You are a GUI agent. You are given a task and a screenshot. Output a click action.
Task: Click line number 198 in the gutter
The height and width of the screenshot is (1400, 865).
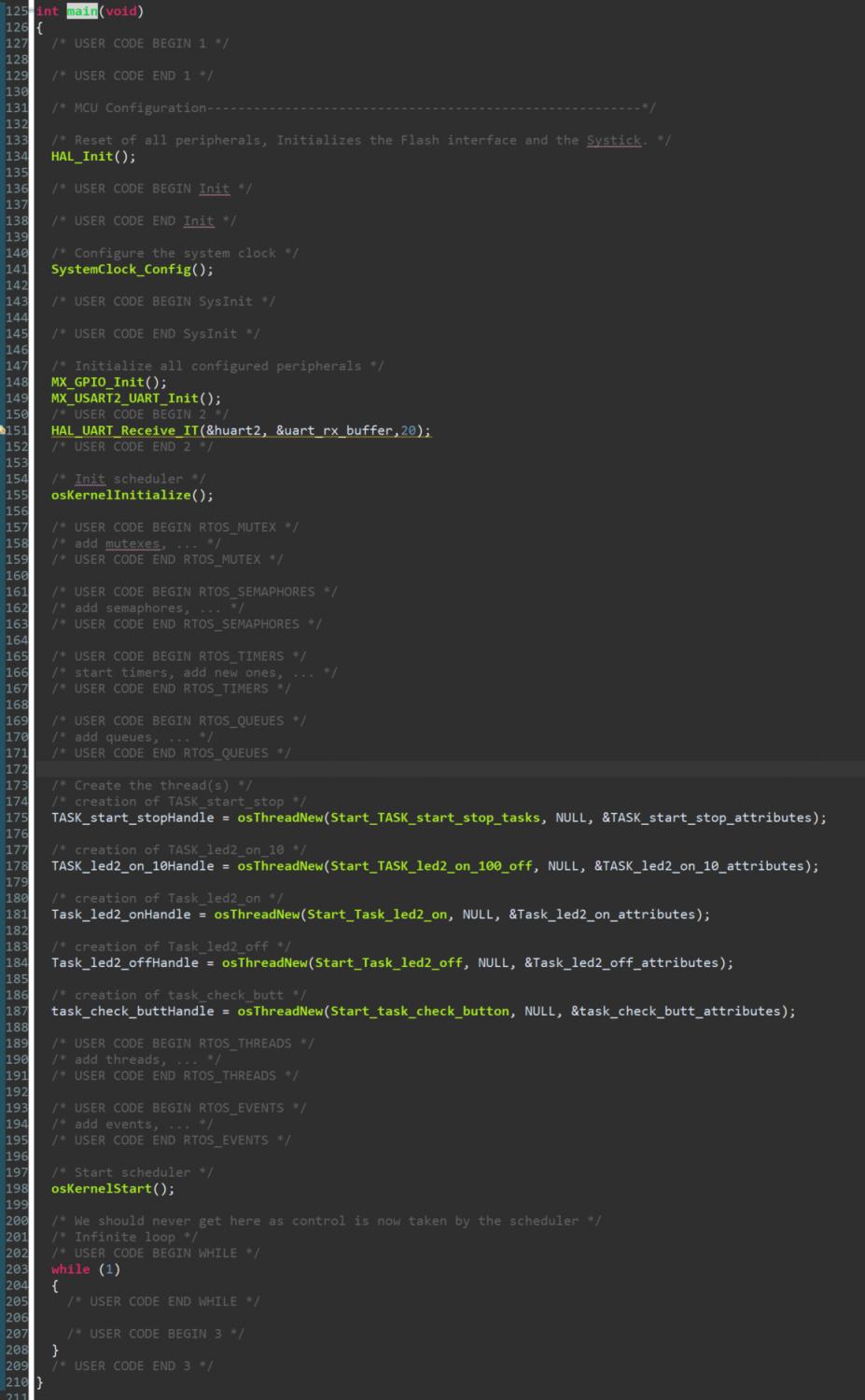(16, 1188)
